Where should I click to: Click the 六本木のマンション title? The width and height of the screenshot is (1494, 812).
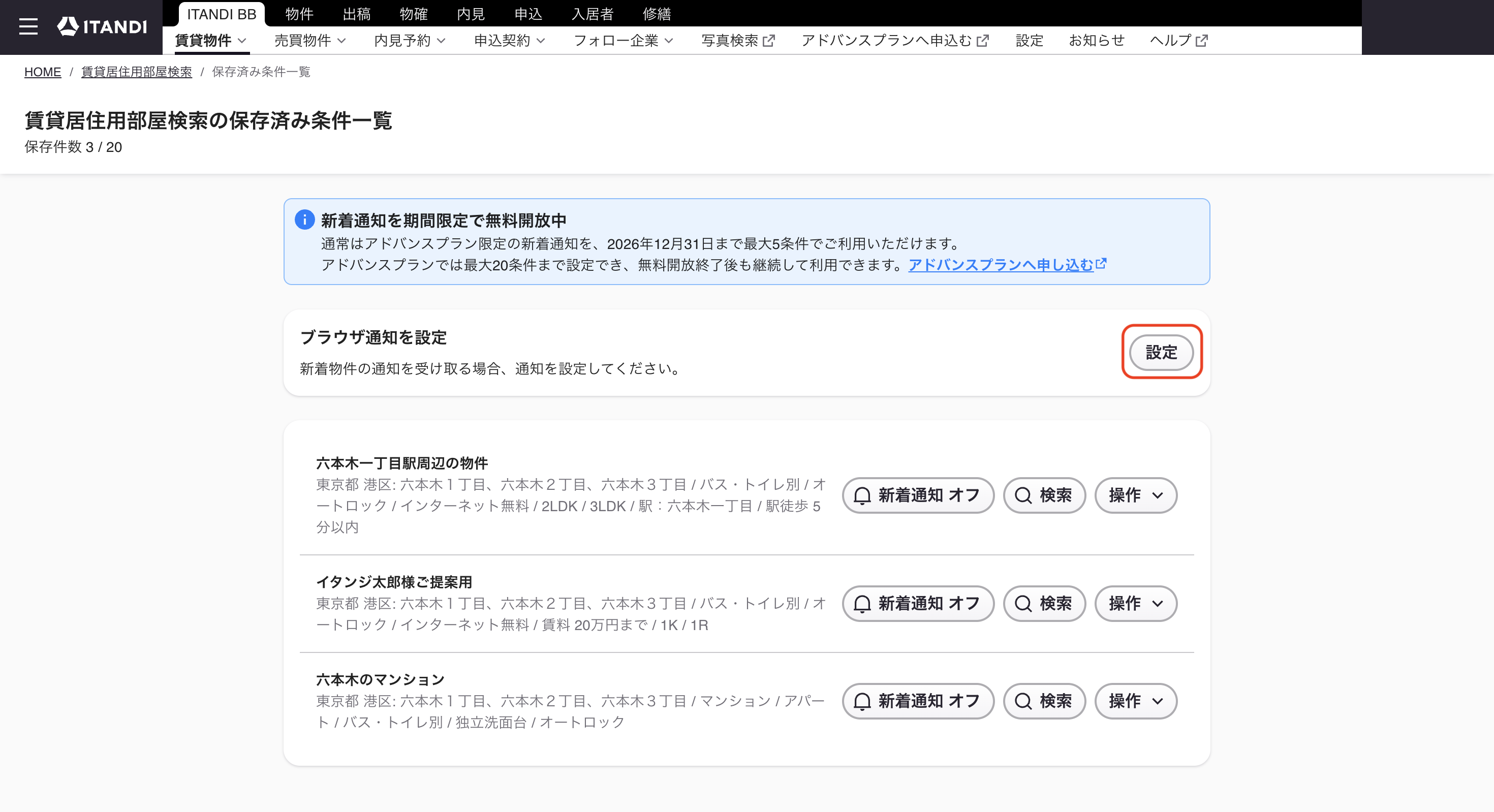point(381,679)
